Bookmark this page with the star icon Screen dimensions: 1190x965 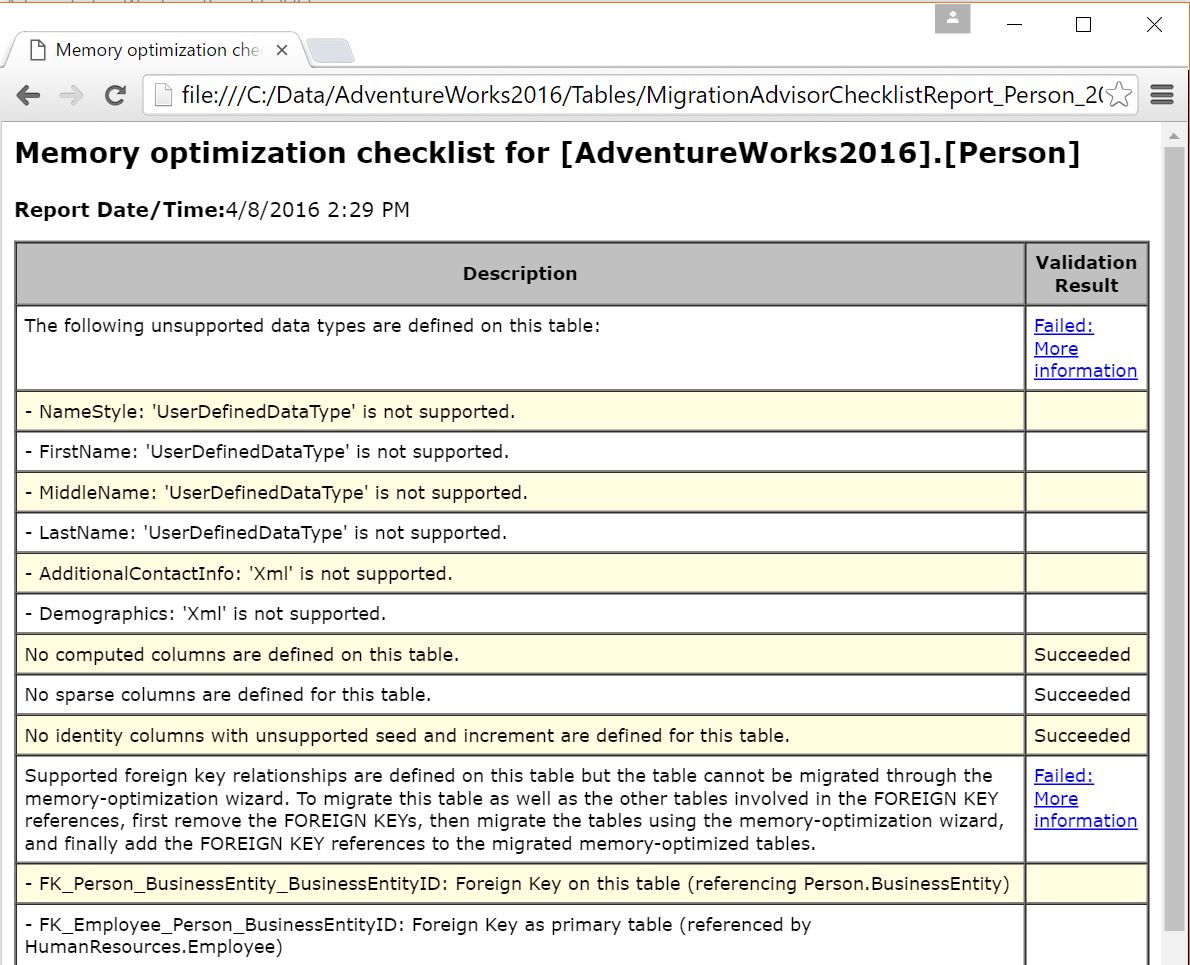pyautogui.click(x=1119, y=96)
